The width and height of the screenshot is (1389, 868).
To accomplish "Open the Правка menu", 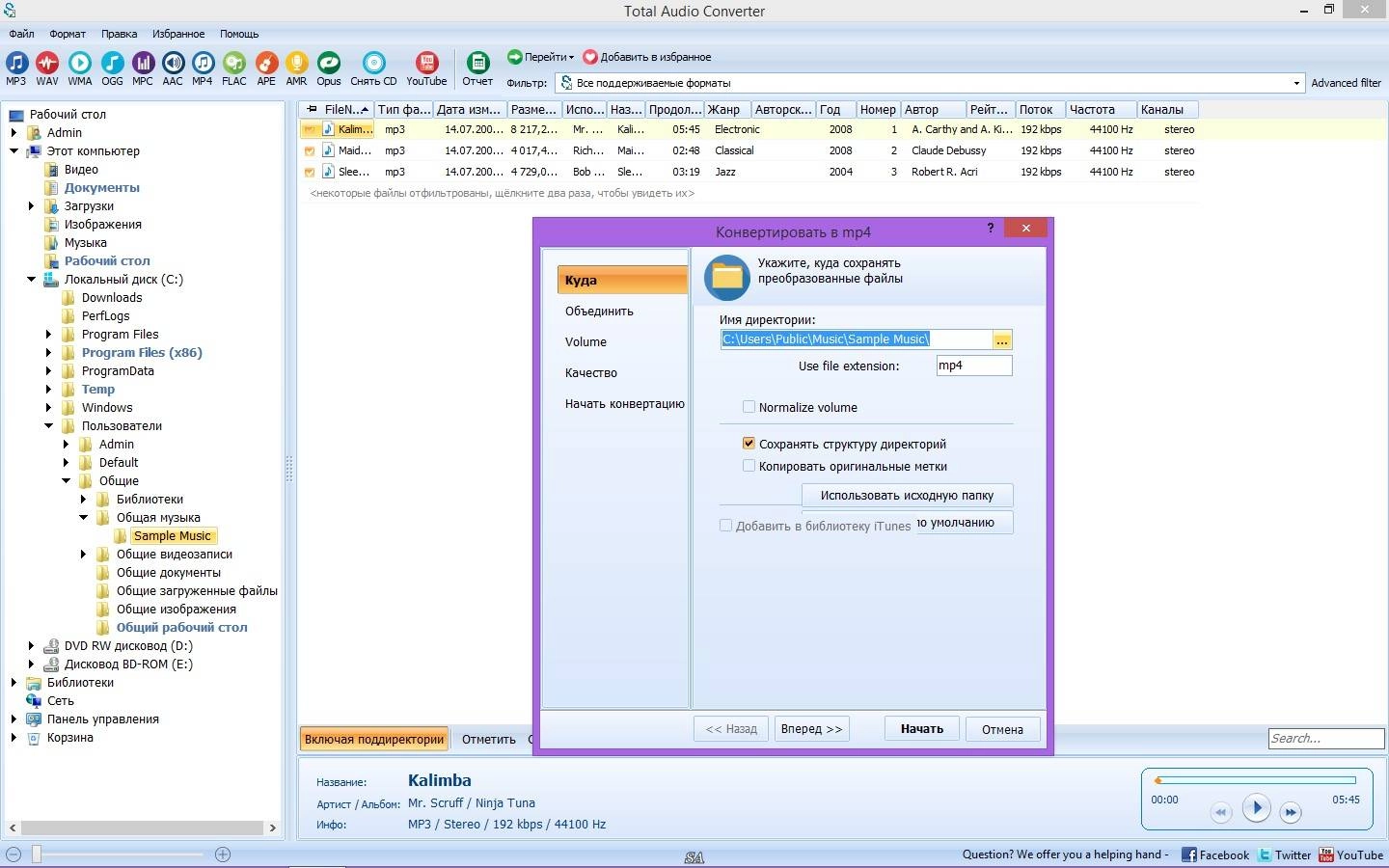I will (x=119, y=34).
